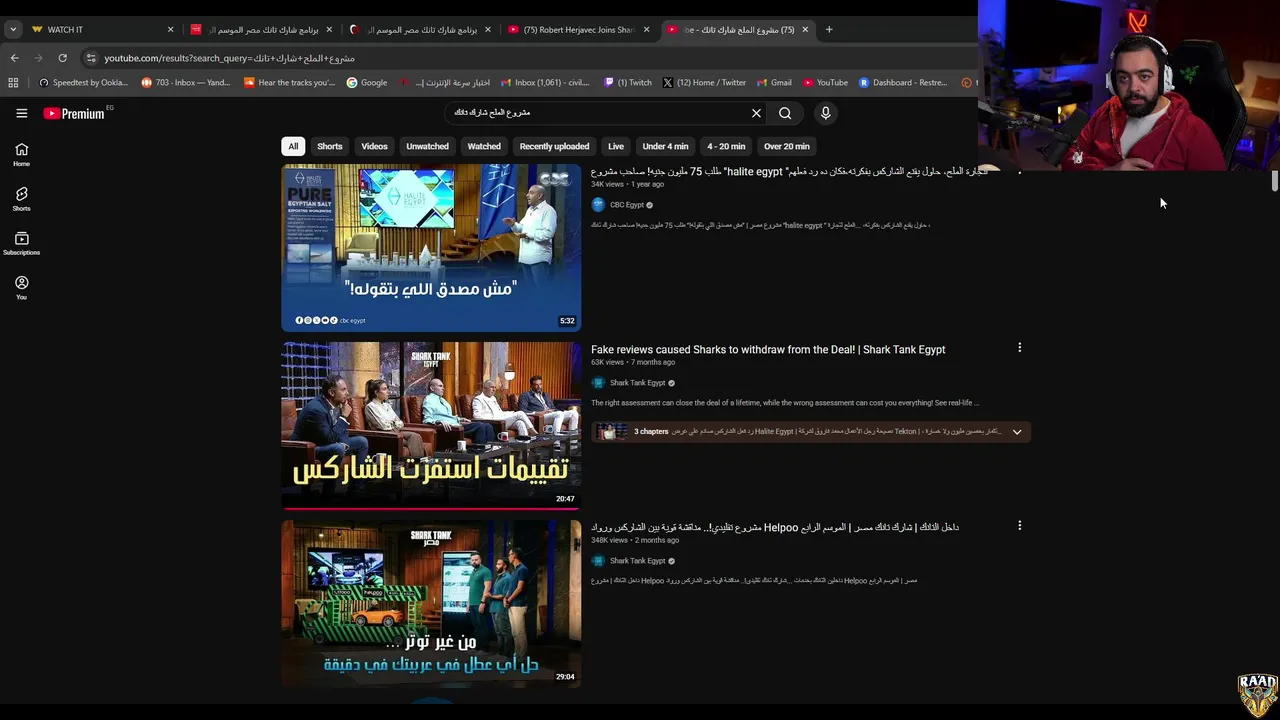Open the apps grid in bookmarks bar
This screenshot has height=720, width=1280.
[14, 83]
